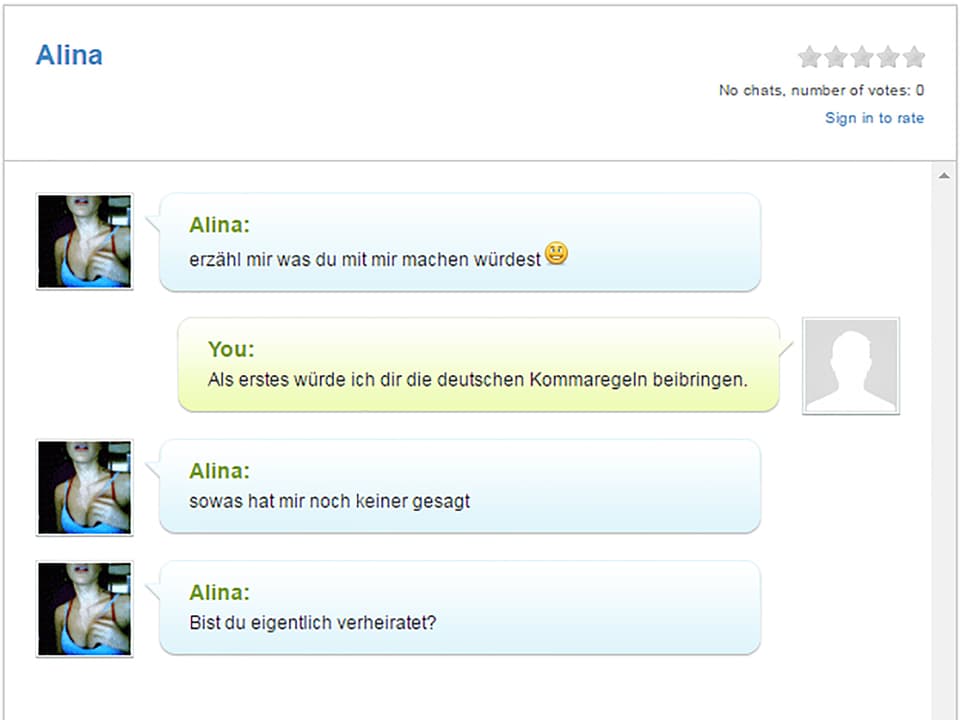The height and width of the screenshot is (720, 960).
Task: Give a five-star rating with the last star
Action: click(x=914, y=57)
